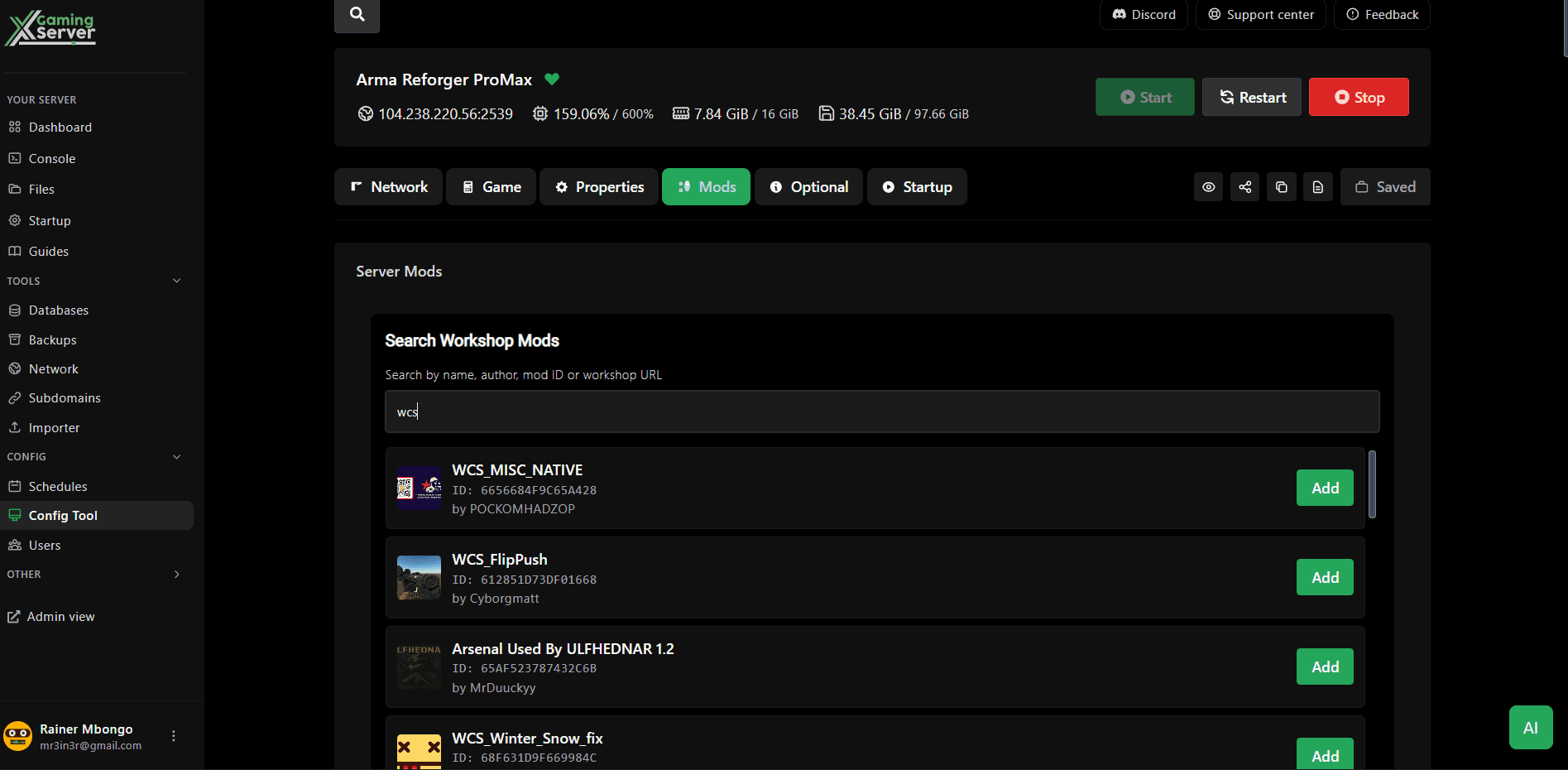Toggle the config preview eye icon
The height and width of the screenshot is (770, 1568).
point(1208,186)
